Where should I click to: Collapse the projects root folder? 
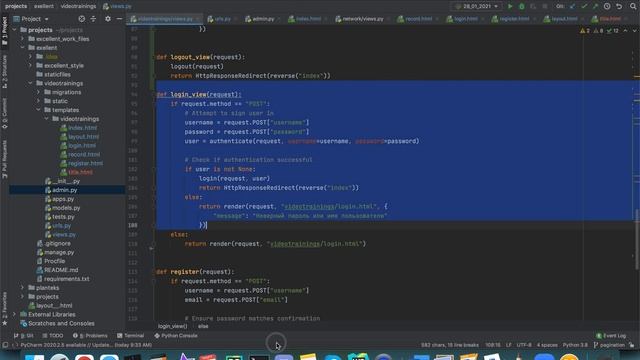coord(15,30)
